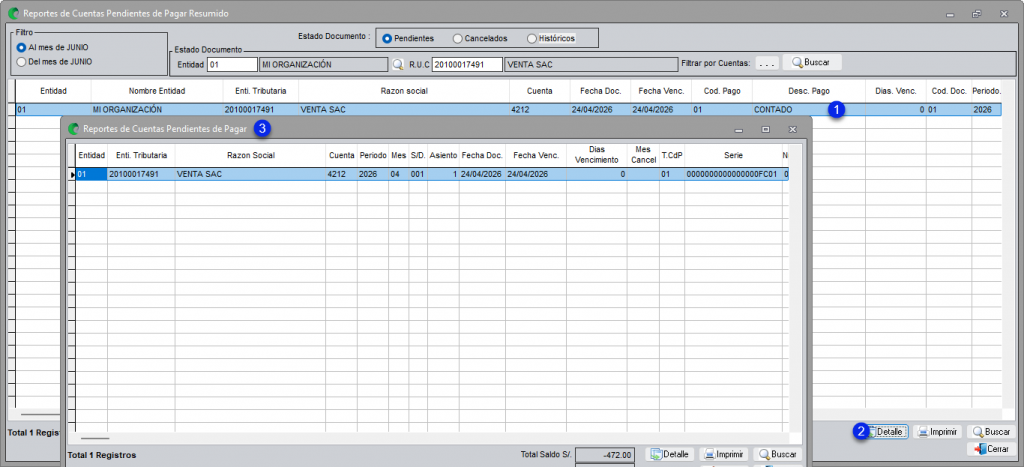Click 'Cod. Doc.' column header in Resumido grid
The height and width of the screenshot is (467, 1024).
[x=948, y=91]
